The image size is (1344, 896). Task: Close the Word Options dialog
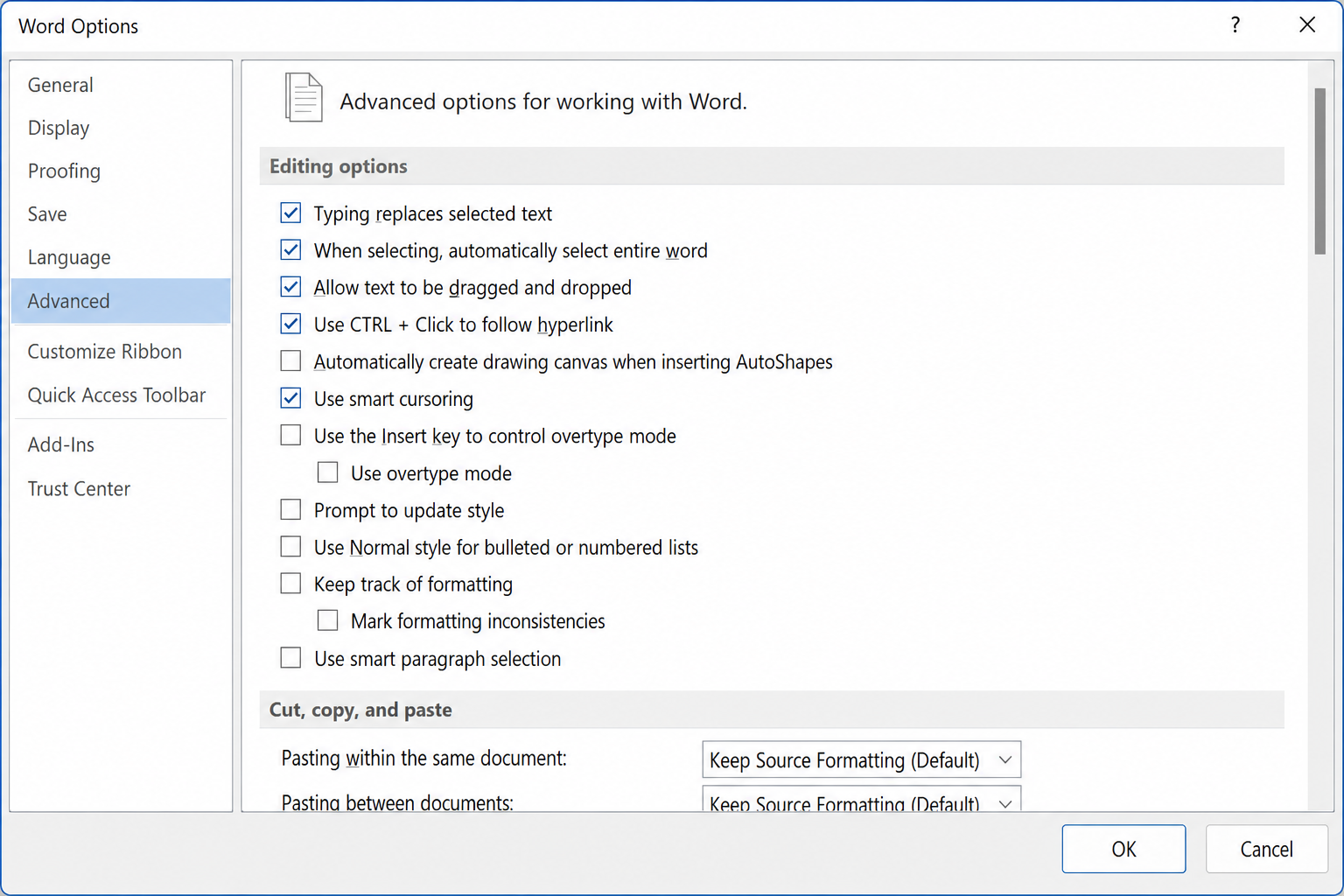[x=1306, y=25]
